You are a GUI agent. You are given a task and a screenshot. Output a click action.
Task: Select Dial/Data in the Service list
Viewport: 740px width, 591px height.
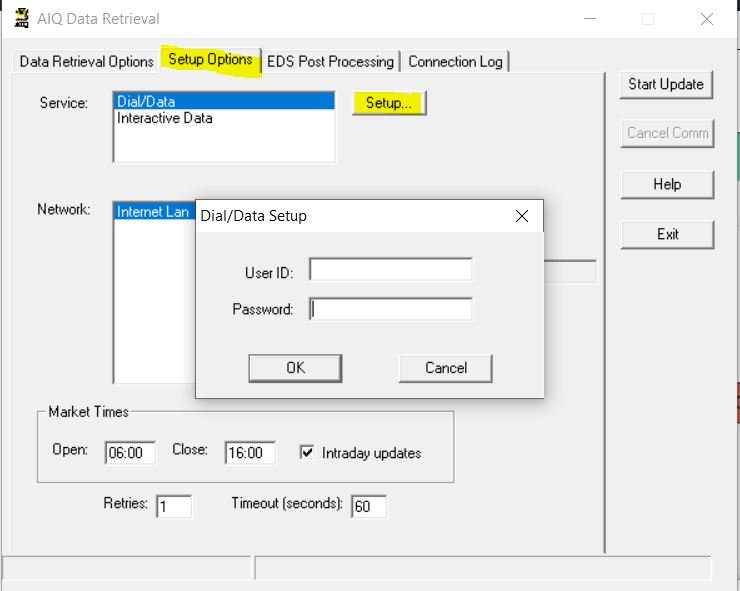[224, 101]
